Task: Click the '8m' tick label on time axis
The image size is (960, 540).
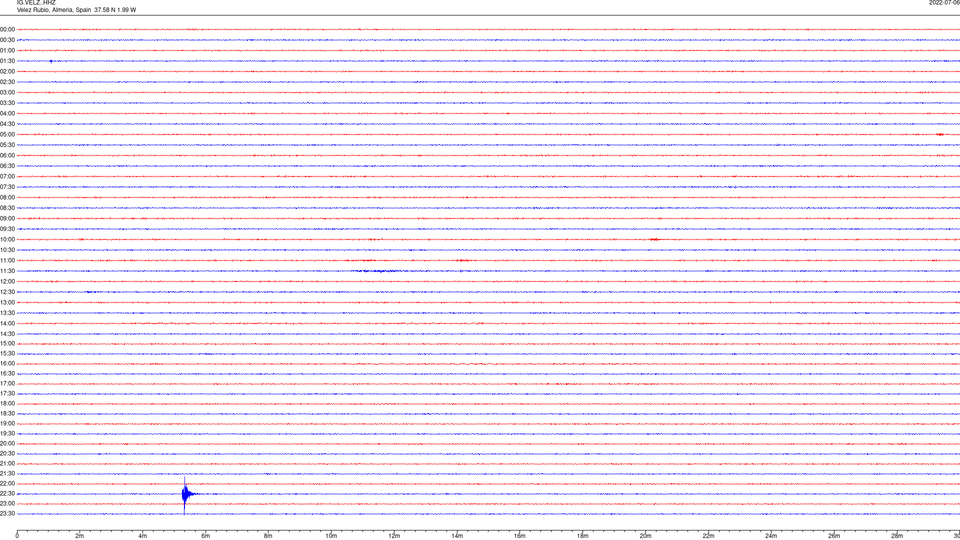Action: tap(268, 536)
